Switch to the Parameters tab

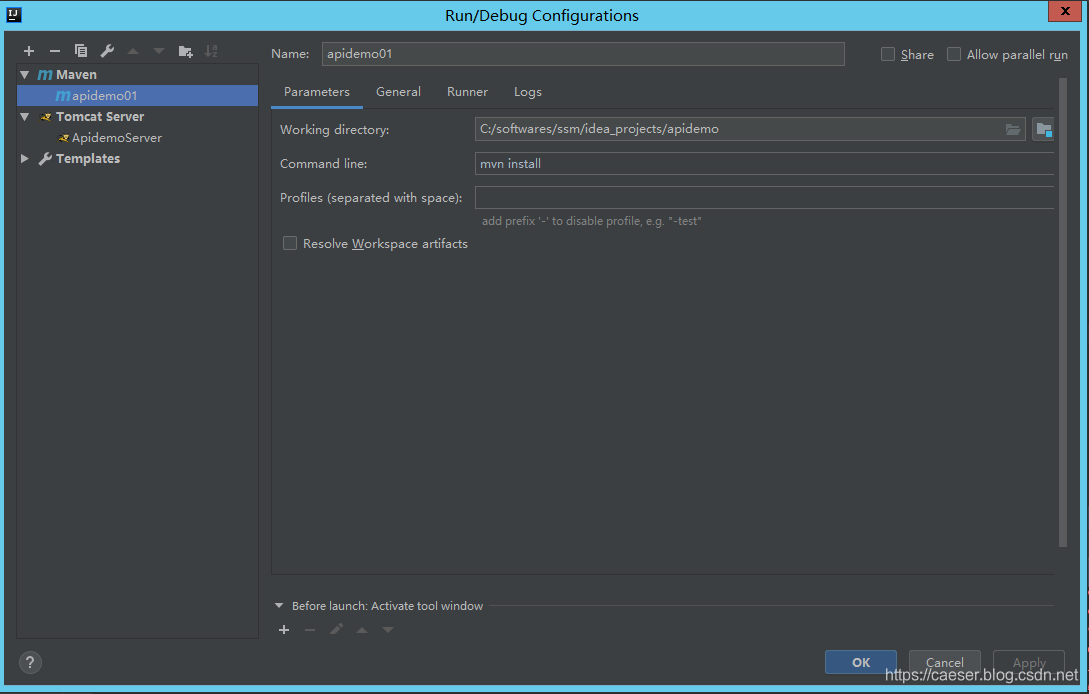click(317, 92)
